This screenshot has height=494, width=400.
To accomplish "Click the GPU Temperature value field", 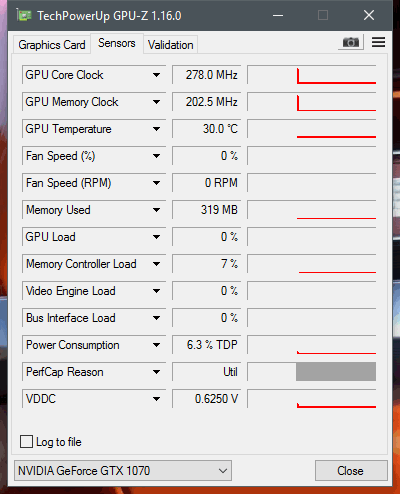I will 207,129.
